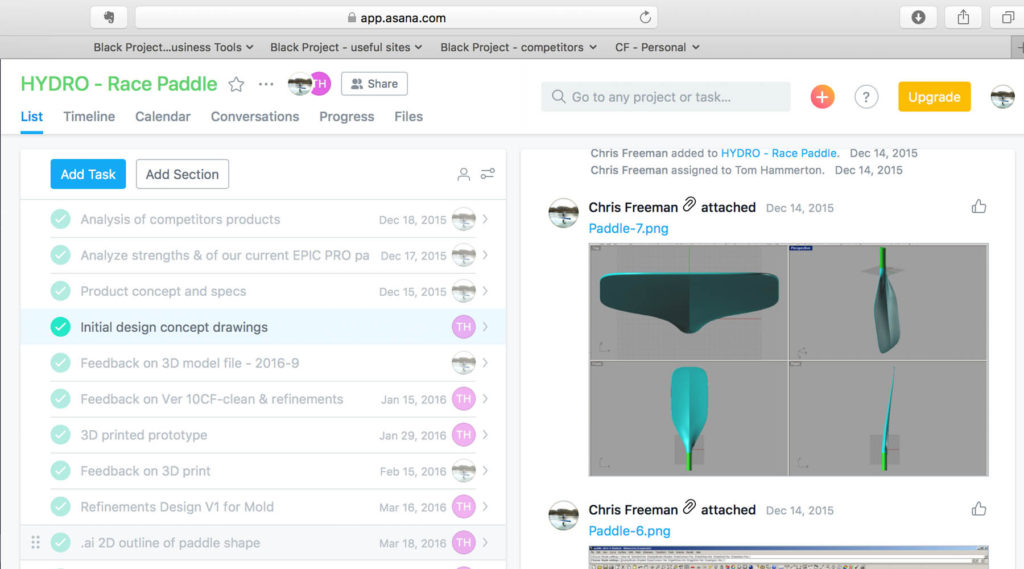Screen dimensions: 1024x569
Task: Expand details chevron for Analysis of competitors products
Action: [485, 219]
